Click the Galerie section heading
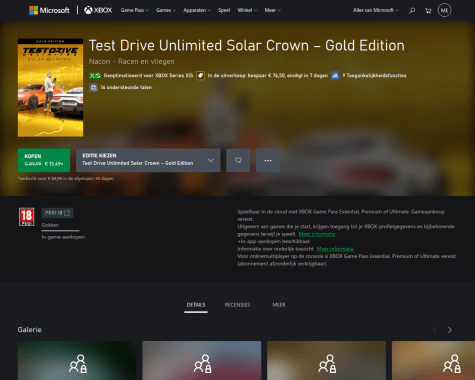 pyautogui.click(x=30, y=330)
